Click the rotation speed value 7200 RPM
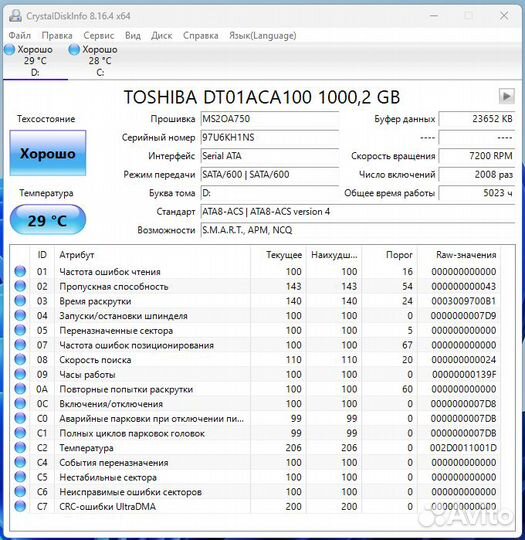This screenshot has height=540, width=525. point(477,156)
